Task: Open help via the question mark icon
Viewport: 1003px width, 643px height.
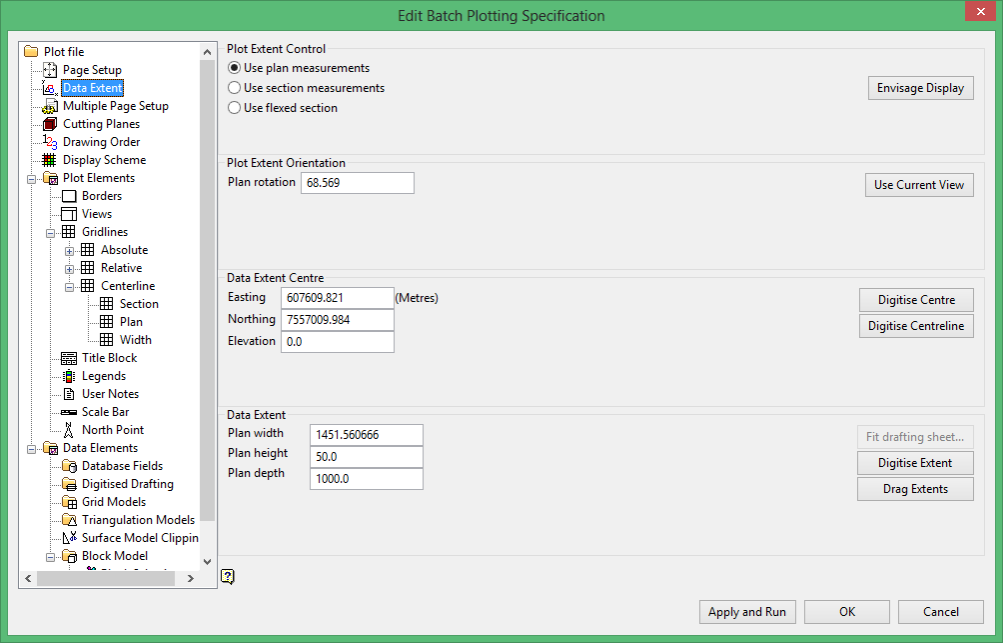Action: coord(228,576)
